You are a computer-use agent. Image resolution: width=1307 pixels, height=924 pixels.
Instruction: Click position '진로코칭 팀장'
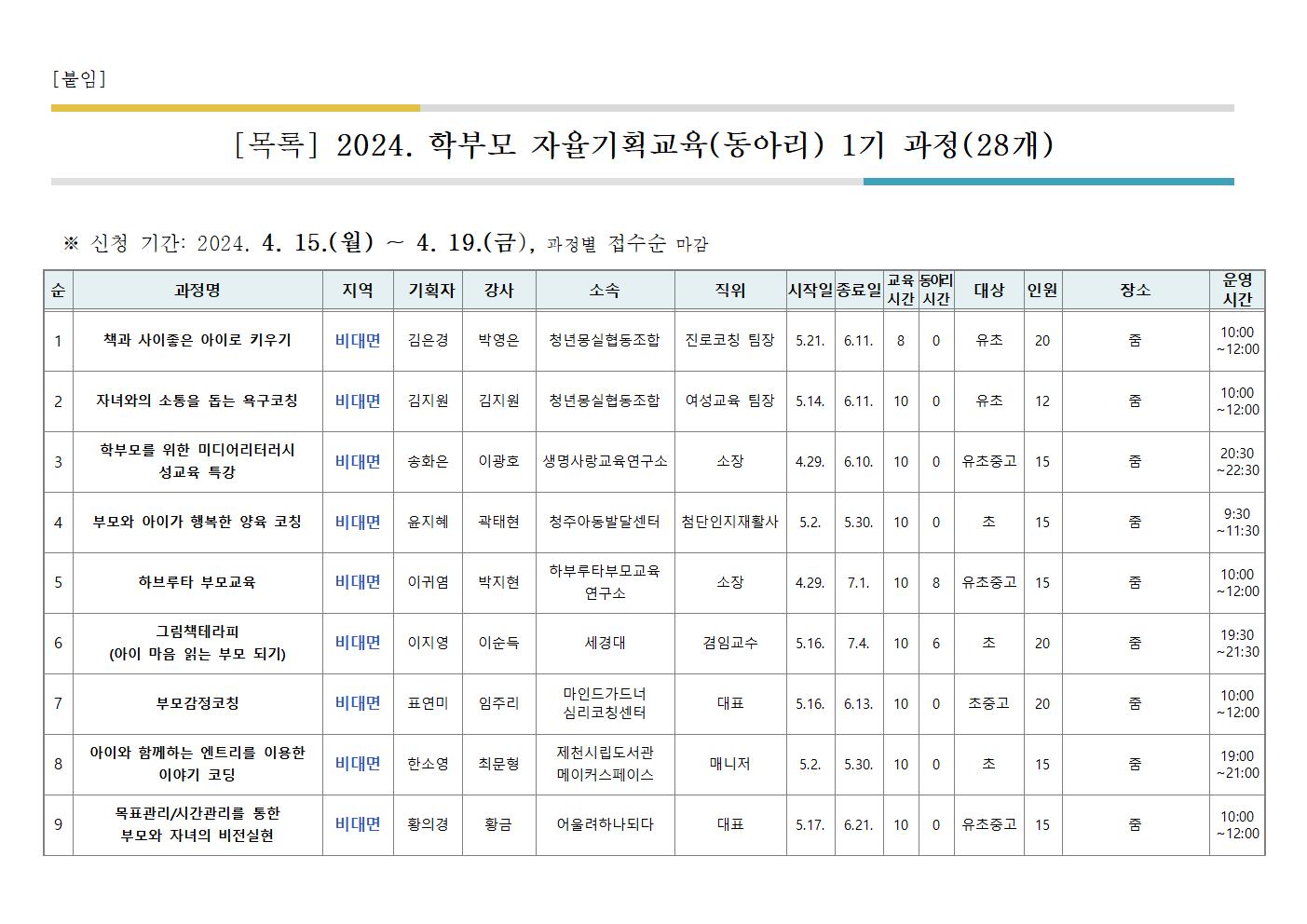coord(730,341)
